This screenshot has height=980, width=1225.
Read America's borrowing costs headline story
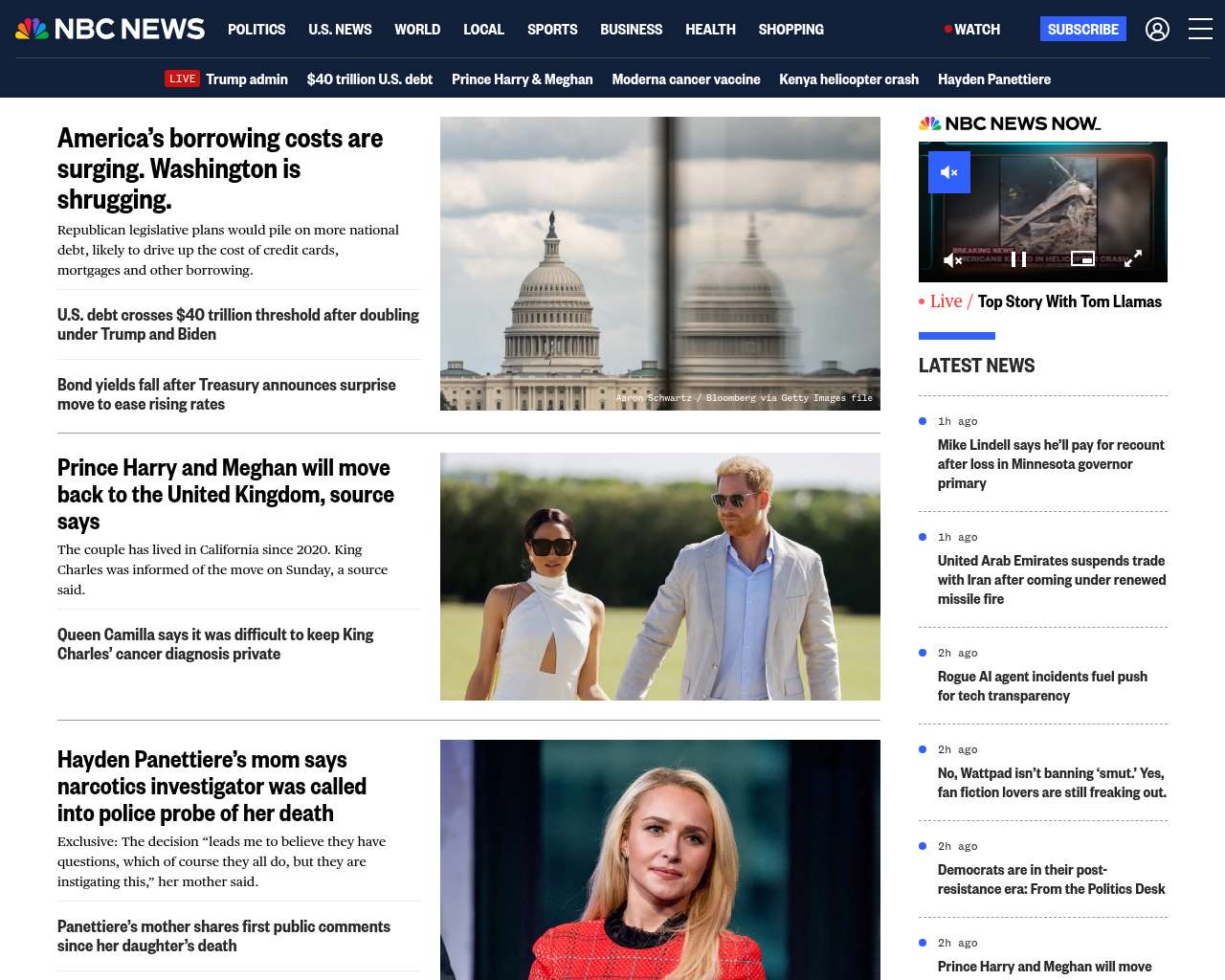coord(220,168)
